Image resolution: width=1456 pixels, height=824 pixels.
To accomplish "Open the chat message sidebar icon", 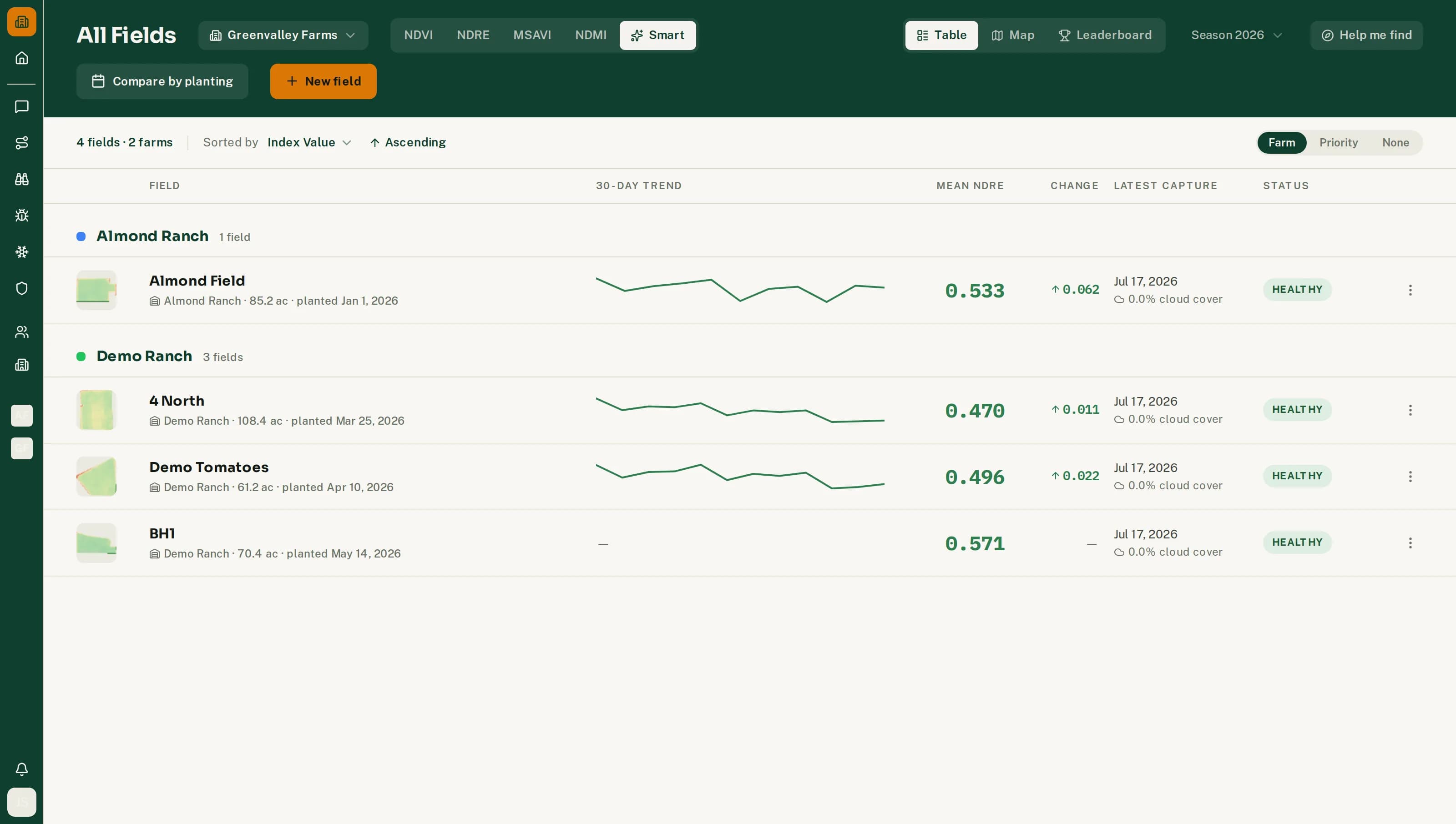I will tap(21, 106).
